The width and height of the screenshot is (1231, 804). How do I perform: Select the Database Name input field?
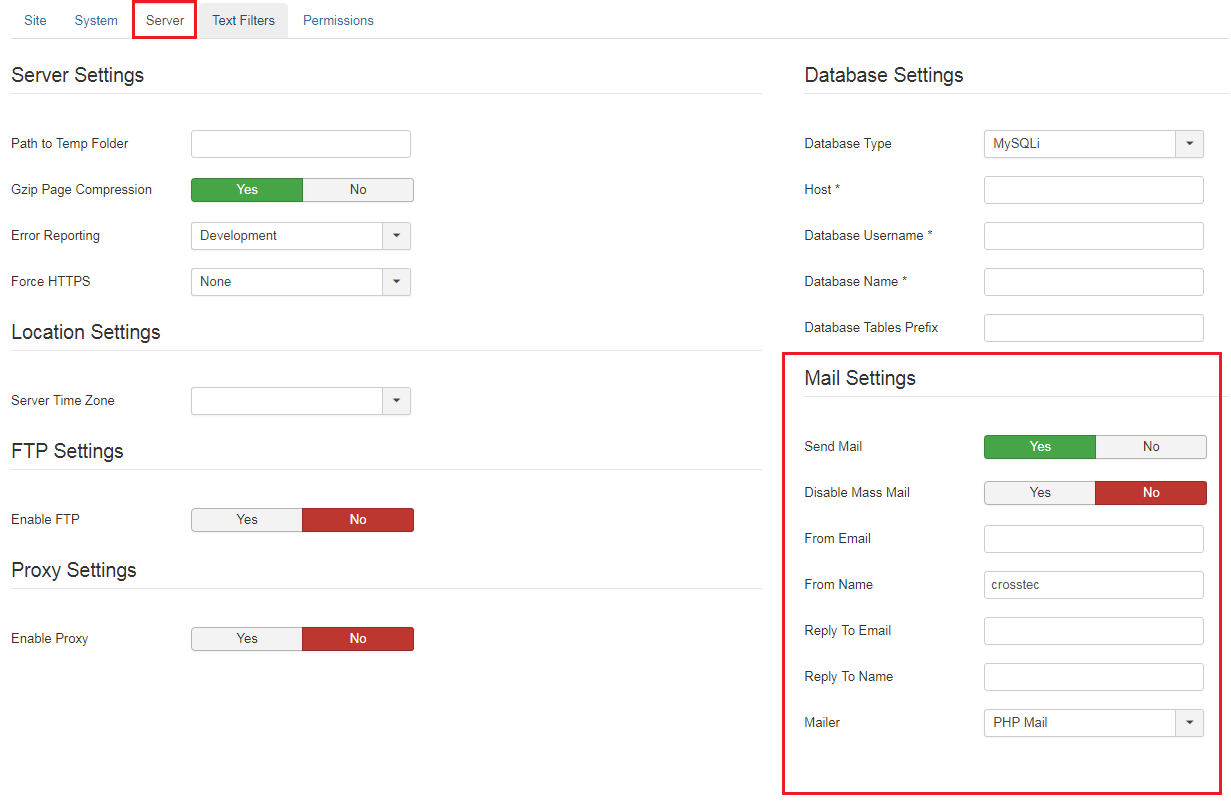(1094, 282)
